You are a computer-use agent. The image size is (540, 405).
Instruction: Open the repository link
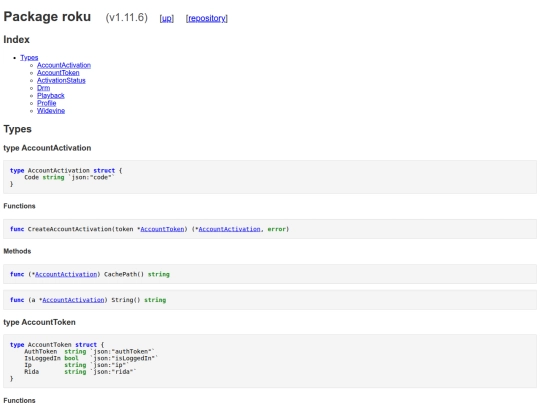207,18
